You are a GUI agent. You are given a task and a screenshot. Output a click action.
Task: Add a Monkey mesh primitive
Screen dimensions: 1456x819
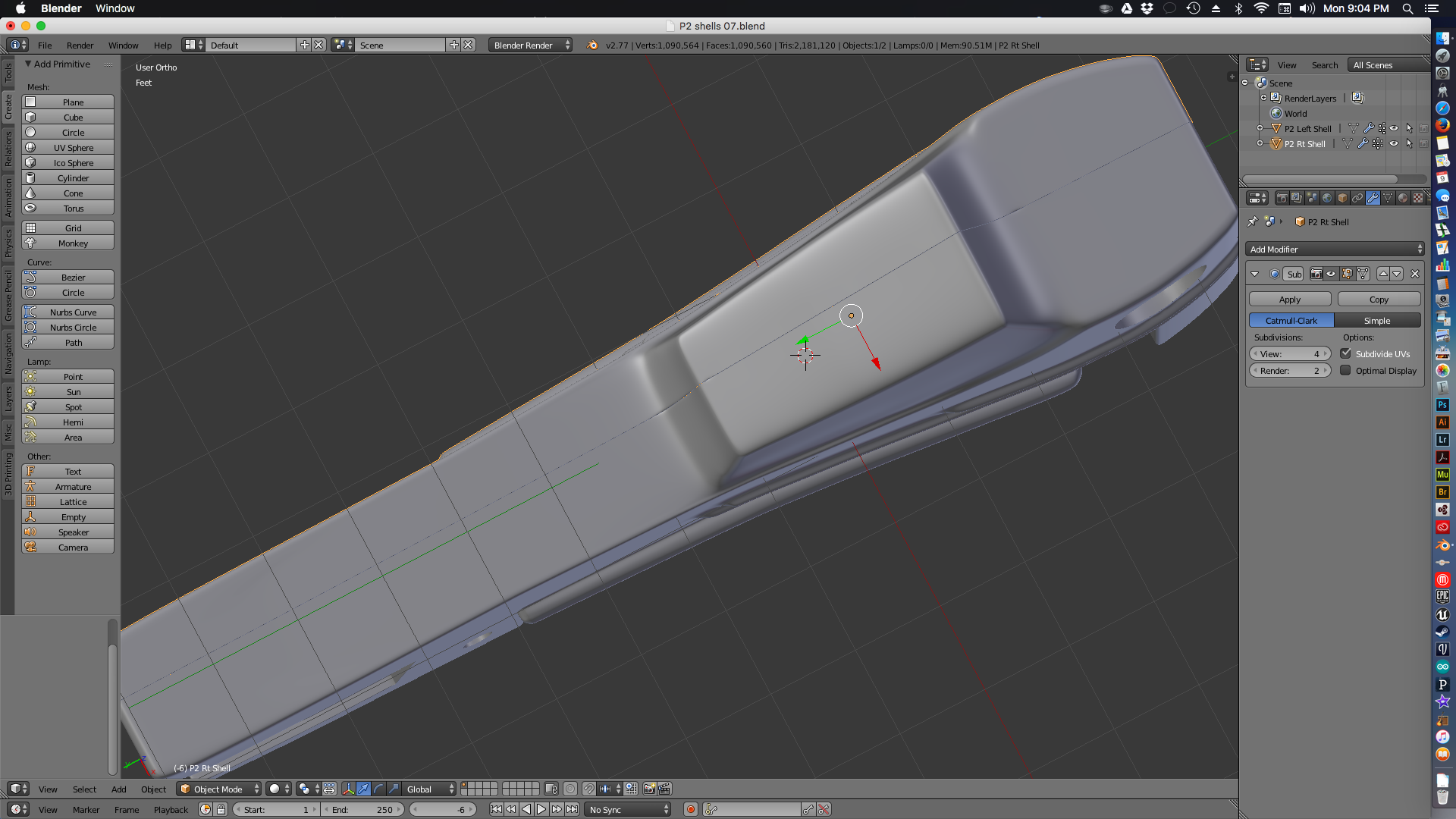point(67,243)
